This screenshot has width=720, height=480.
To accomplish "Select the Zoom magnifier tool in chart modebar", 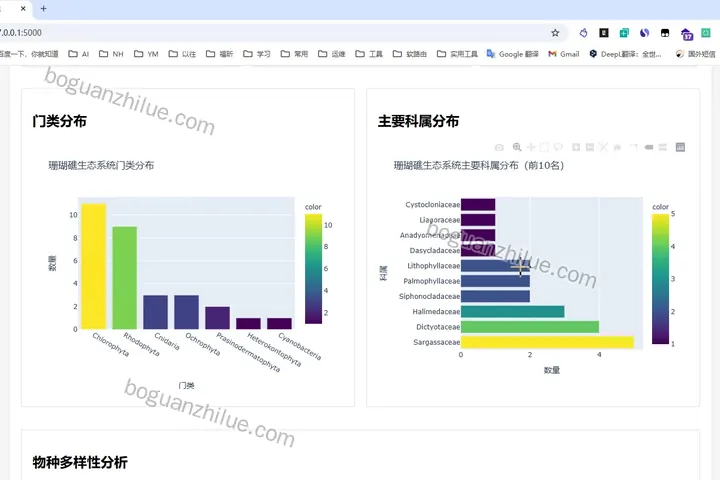I will pyautogui.click(x=517, y=147).
